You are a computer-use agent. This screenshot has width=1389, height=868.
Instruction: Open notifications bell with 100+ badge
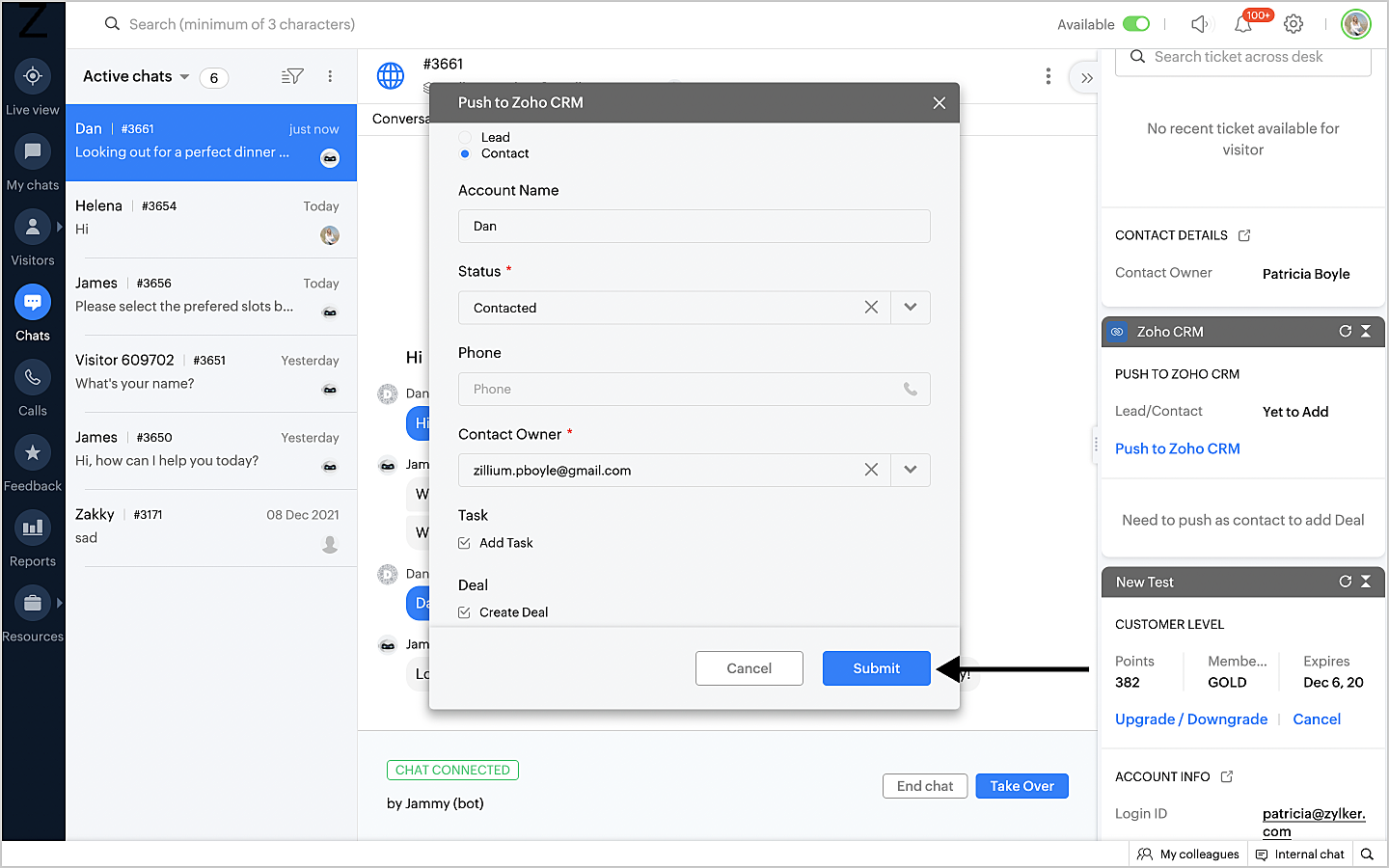point(1244,24)
